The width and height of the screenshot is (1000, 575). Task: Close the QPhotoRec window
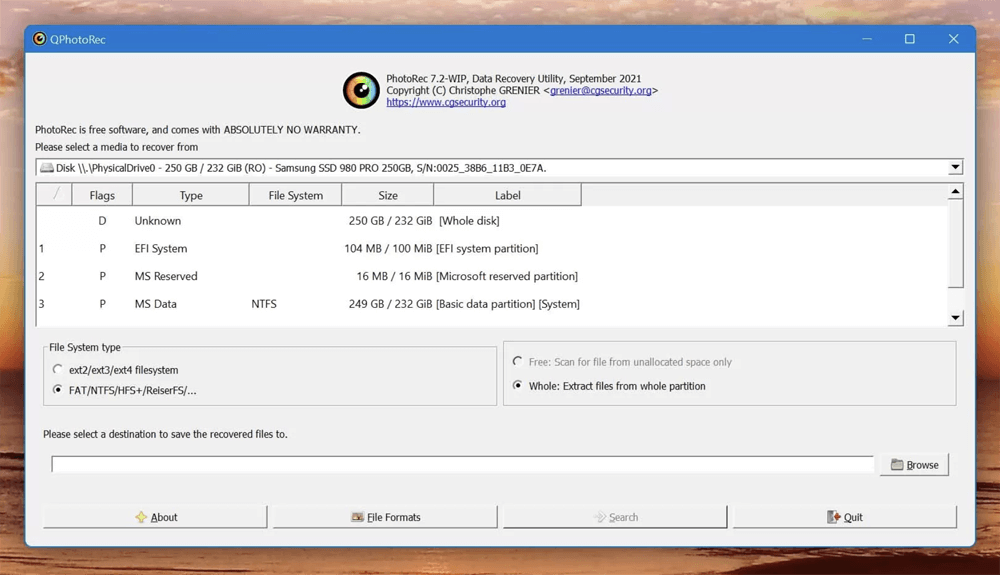point(953,39)
